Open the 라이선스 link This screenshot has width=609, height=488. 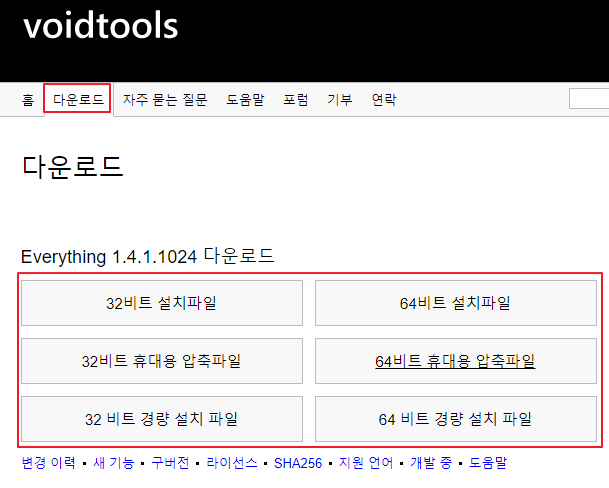[x=232, y=463]
